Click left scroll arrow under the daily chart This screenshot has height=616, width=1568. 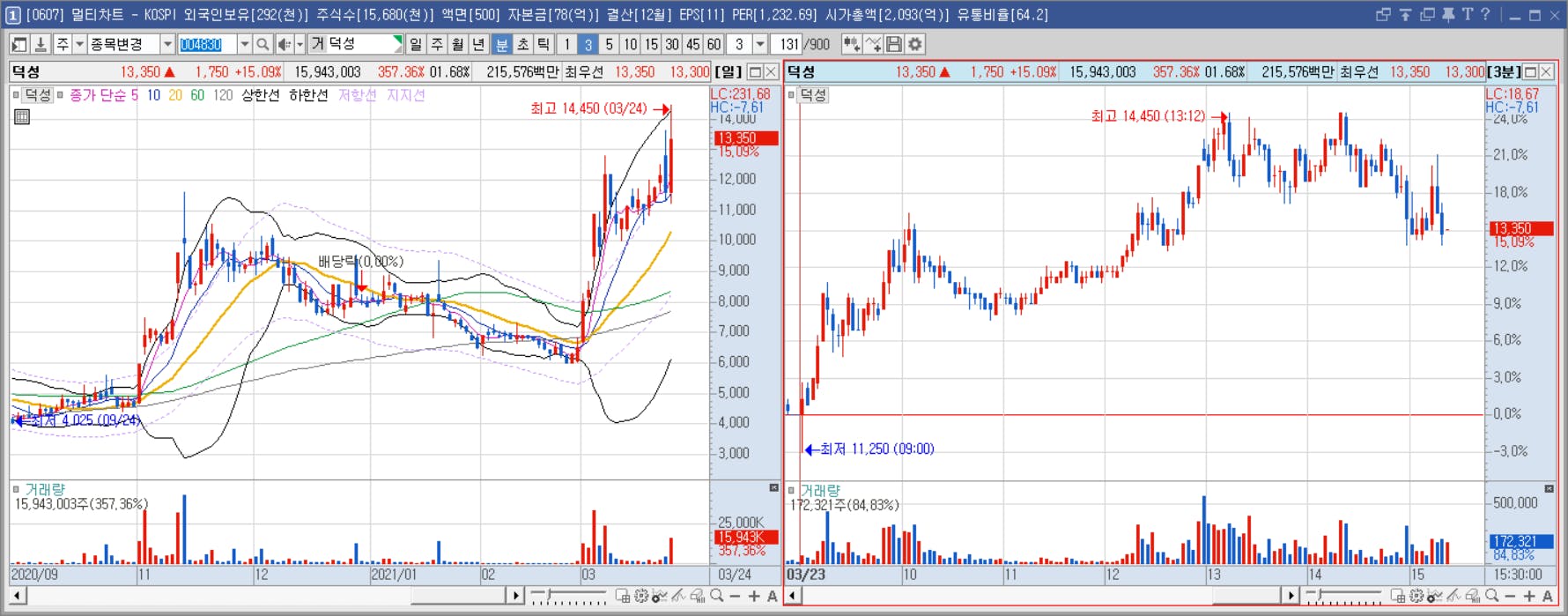(17, 596)
